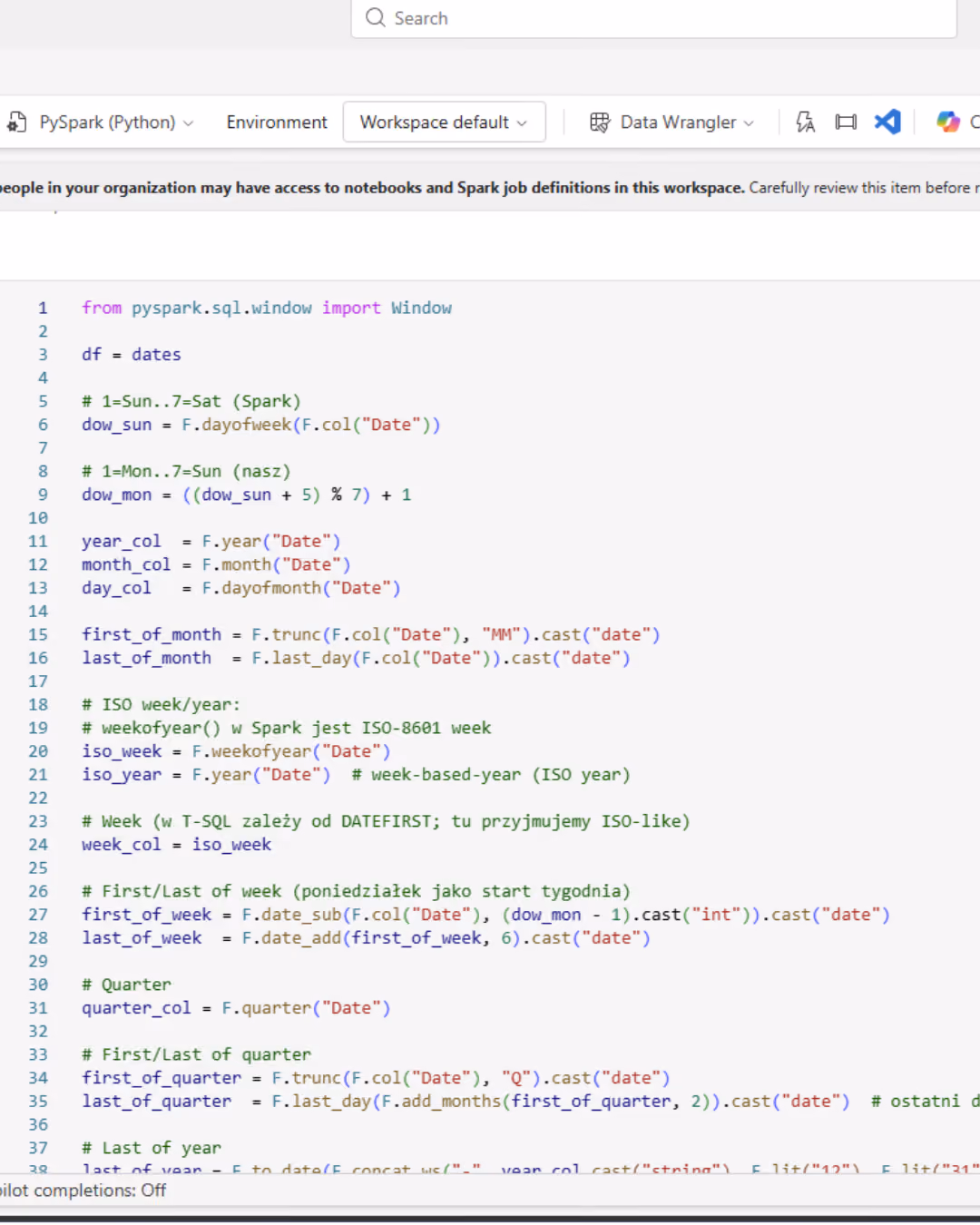Click the Environment label
The image size is (980, 1225).
tap(277, 122)
